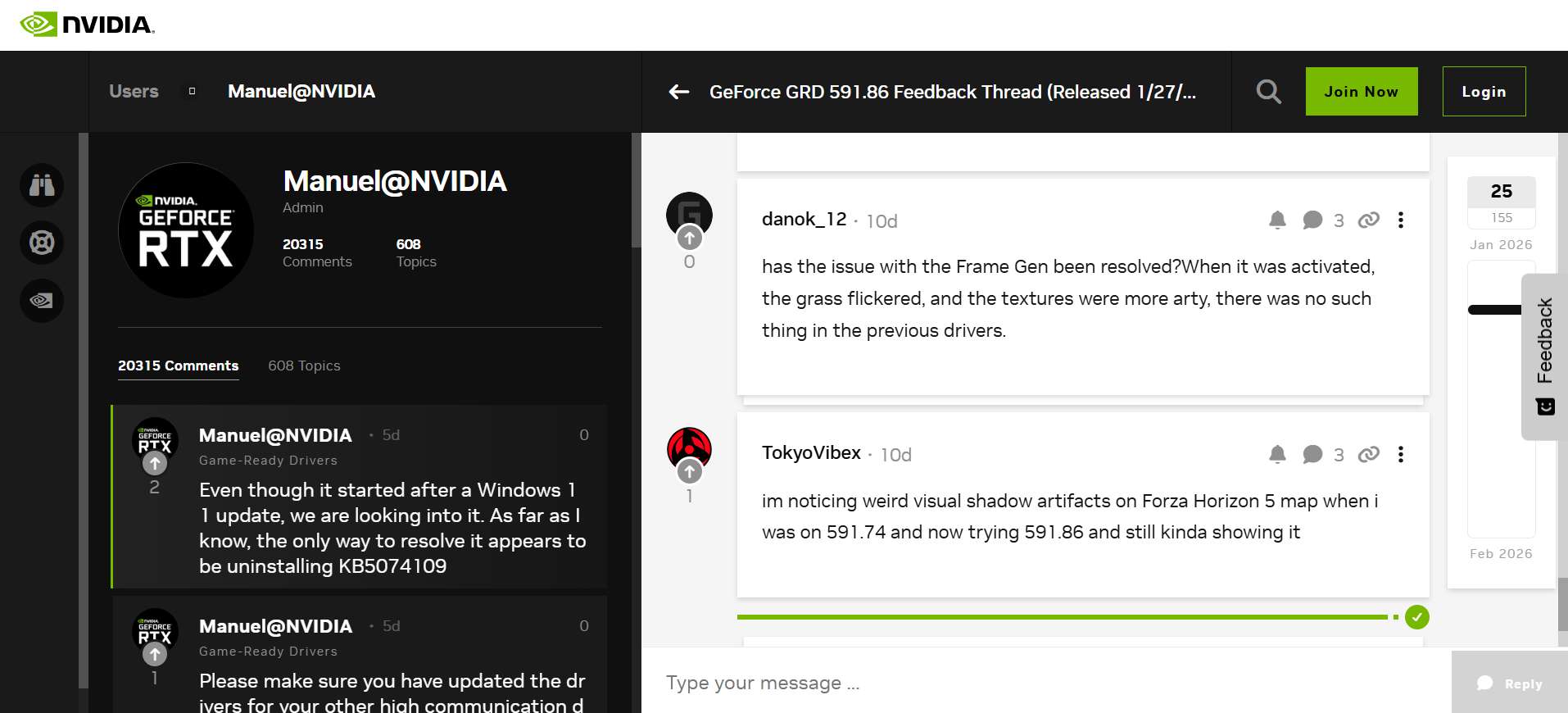The image size is (1568, 713).
Task: Open the Feedback side tab
Action: pos(1545,356)
